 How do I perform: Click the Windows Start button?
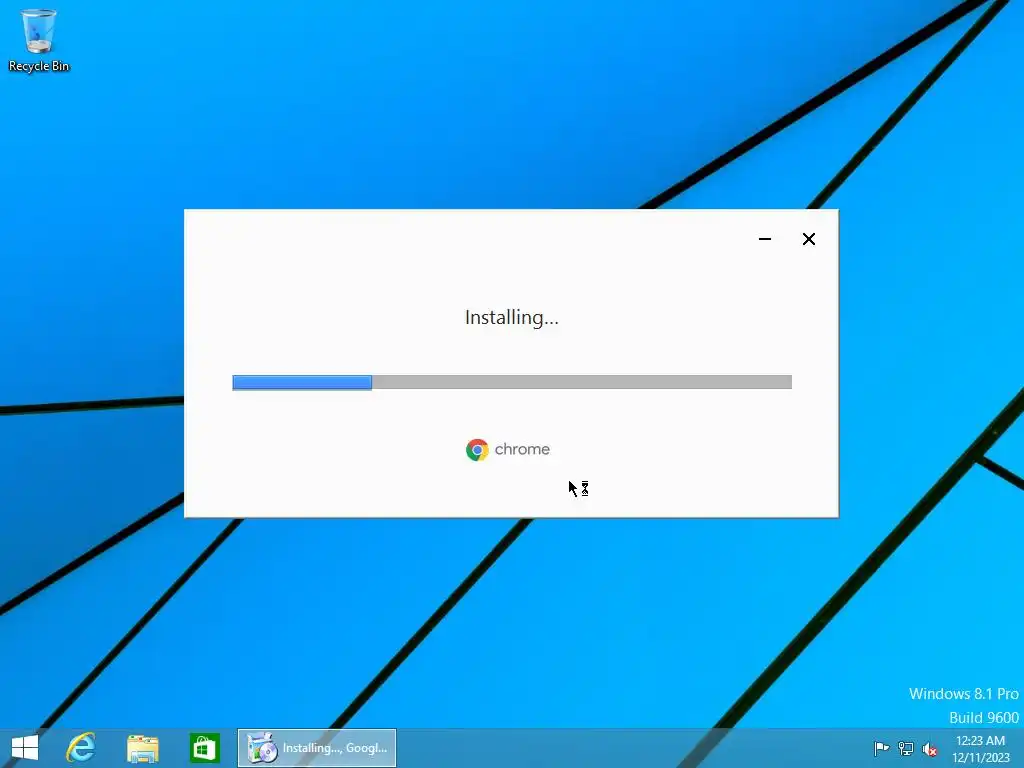tap(25, 748)
